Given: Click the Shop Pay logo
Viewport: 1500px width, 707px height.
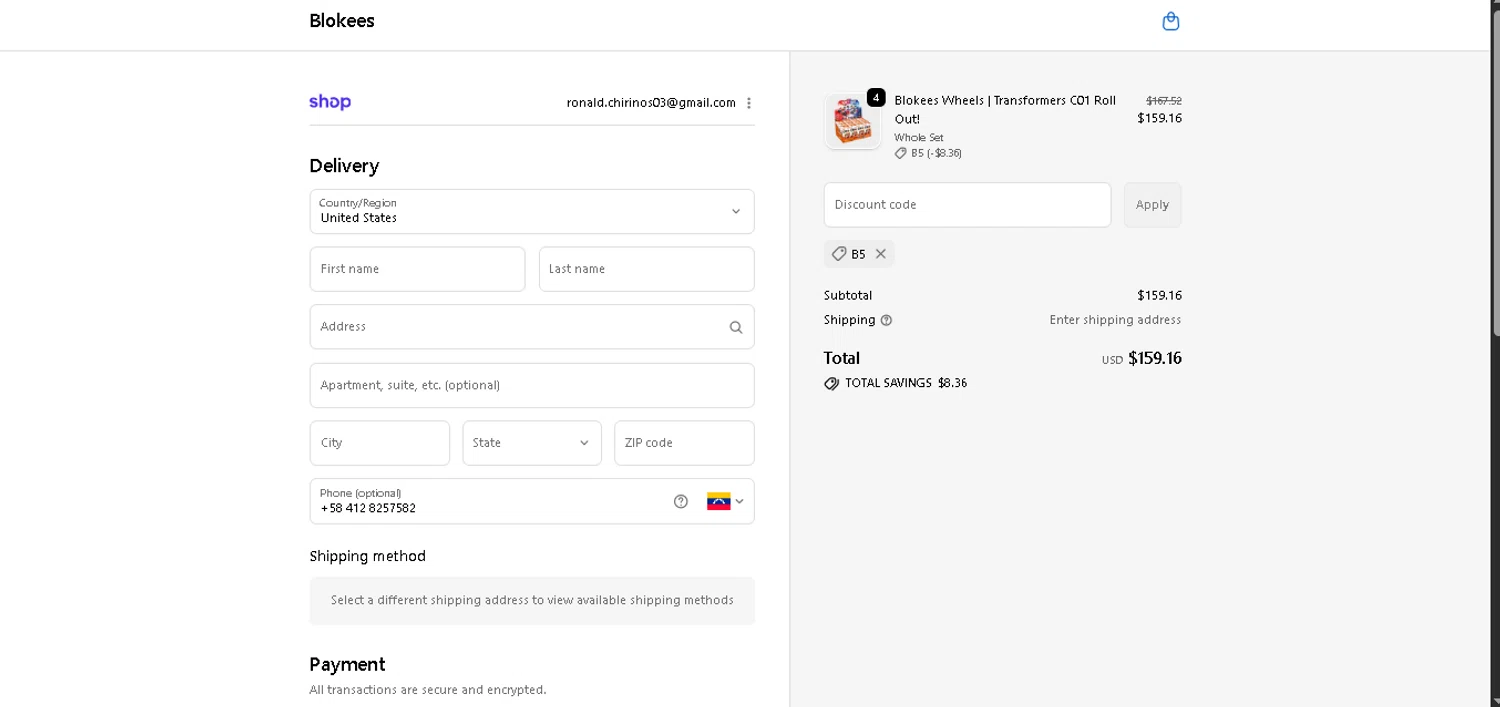Looking at the screenshot, I should click(x=330, y=102).
